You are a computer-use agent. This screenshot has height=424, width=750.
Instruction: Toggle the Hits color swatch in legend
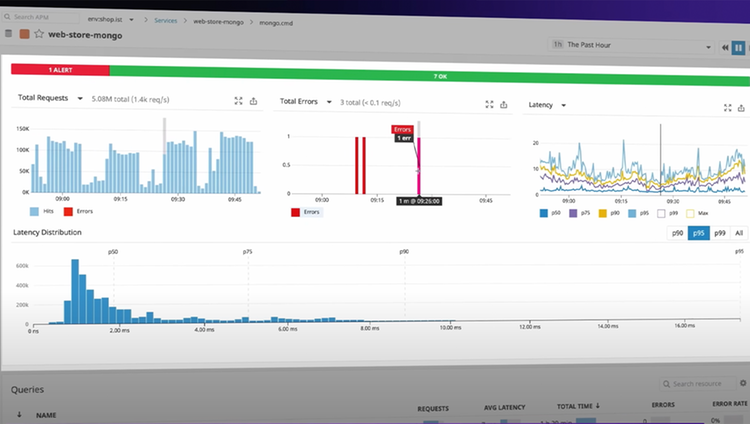[x=34, y=212]
